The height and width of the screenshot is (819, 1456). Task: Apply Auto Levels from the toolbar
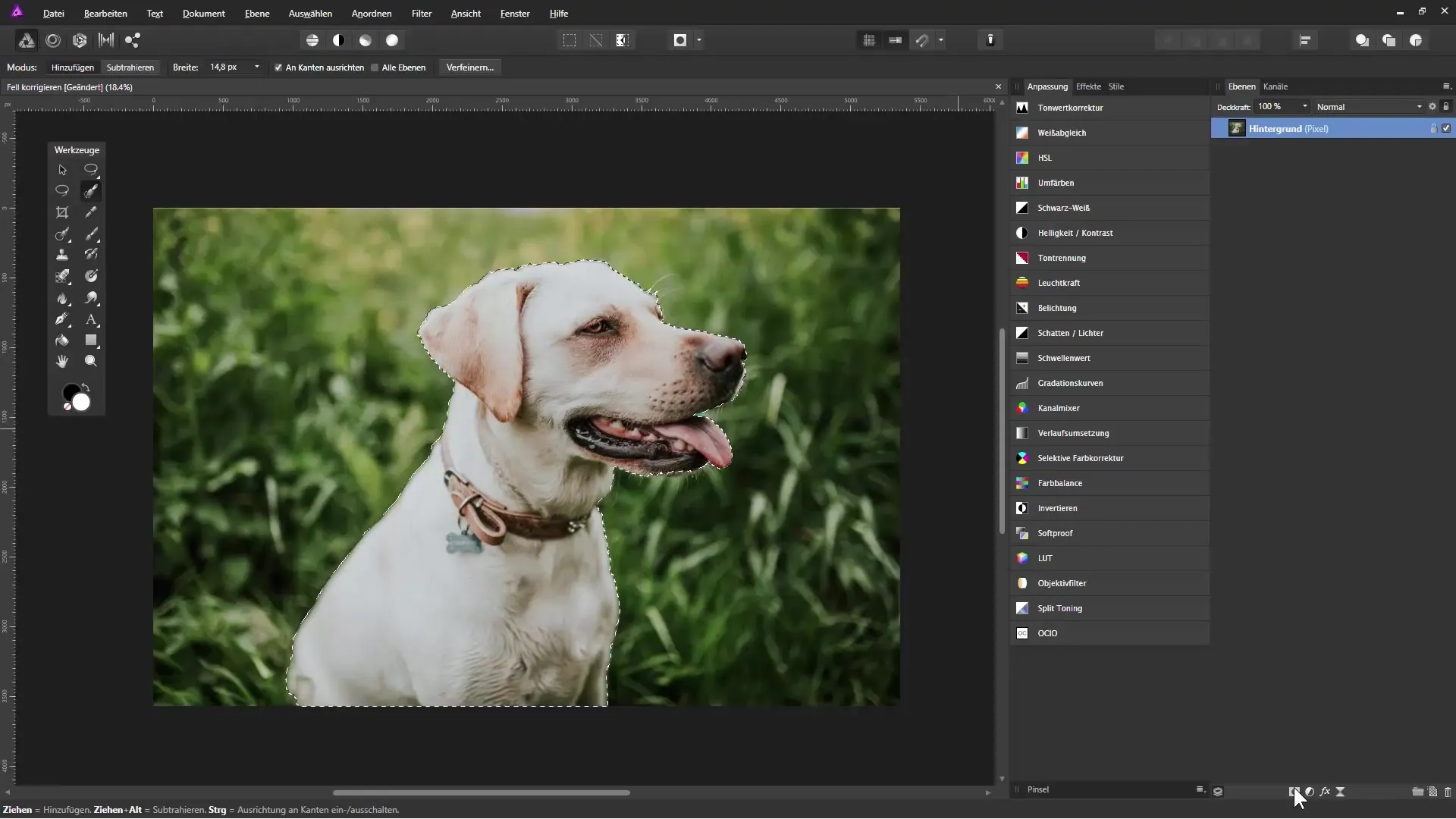click(312, 40)
